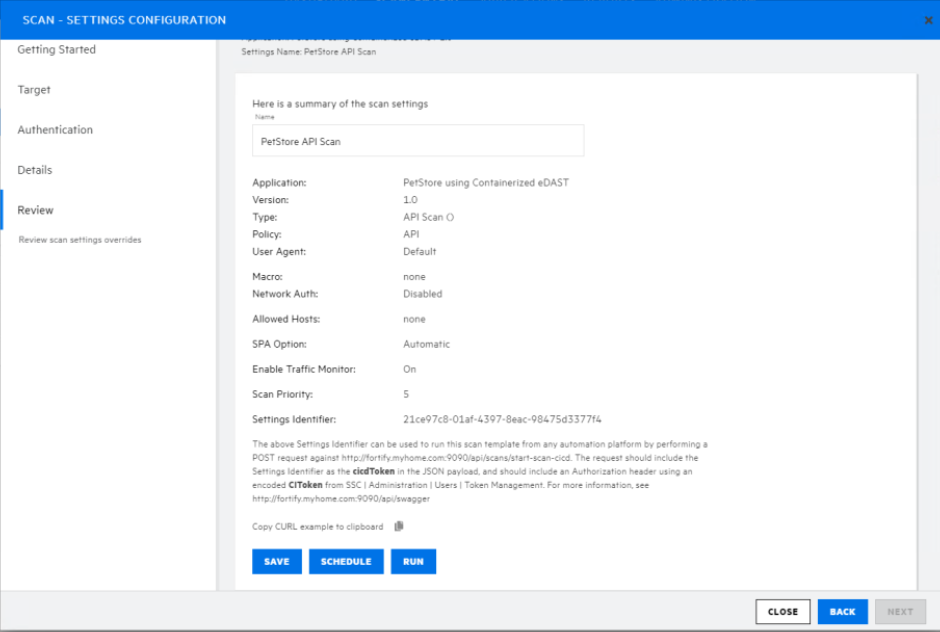Go back with the BACK button
This screenshot has height=632, width=940.
point(842,612)
